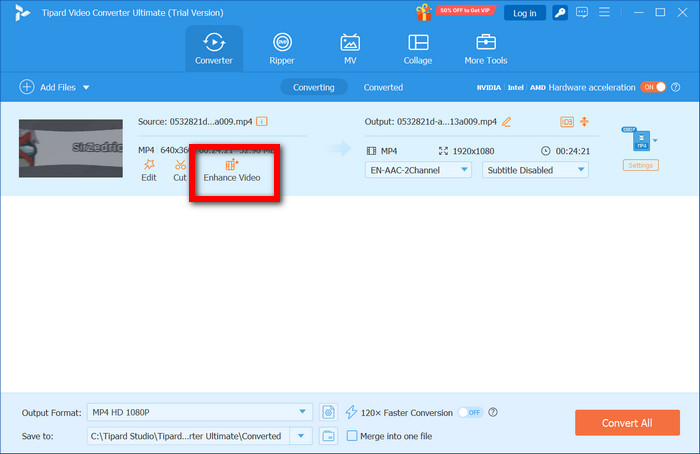Screen dimensions: 700x454
Task: Check Merge into one file
Action: [352, 436]
